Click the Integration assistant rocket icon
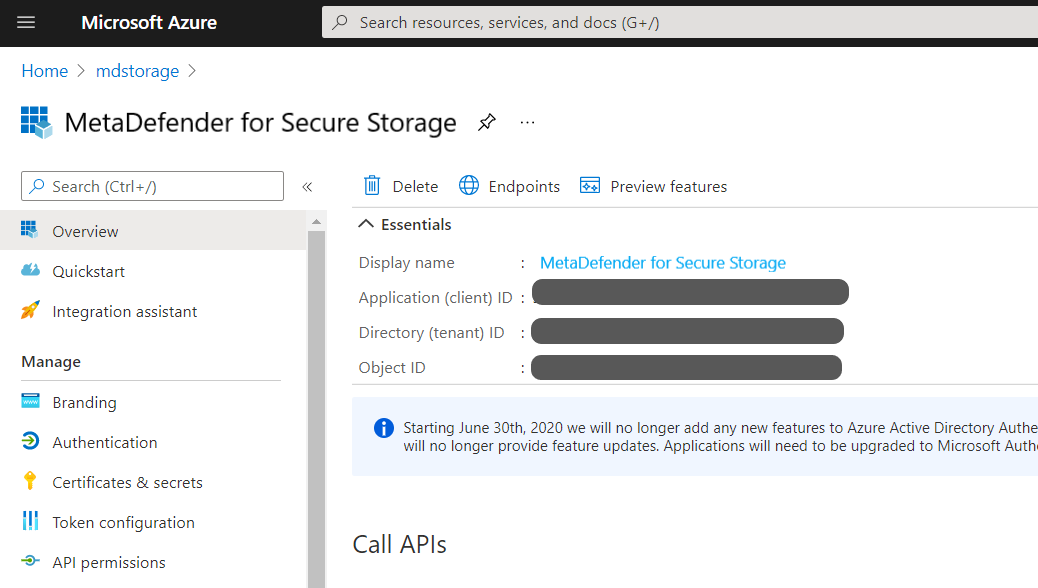 pos(30,310)
